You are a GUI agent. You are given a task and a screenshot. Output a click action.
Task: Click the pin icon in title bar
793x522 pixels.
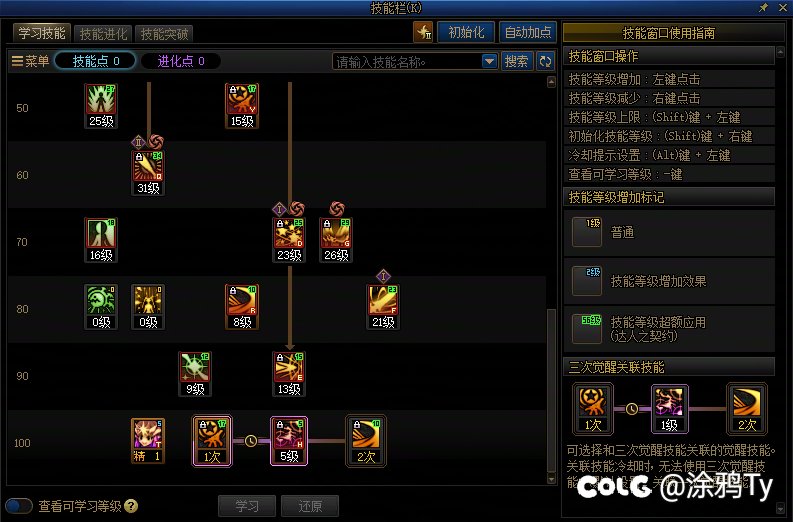pos(763,7)
